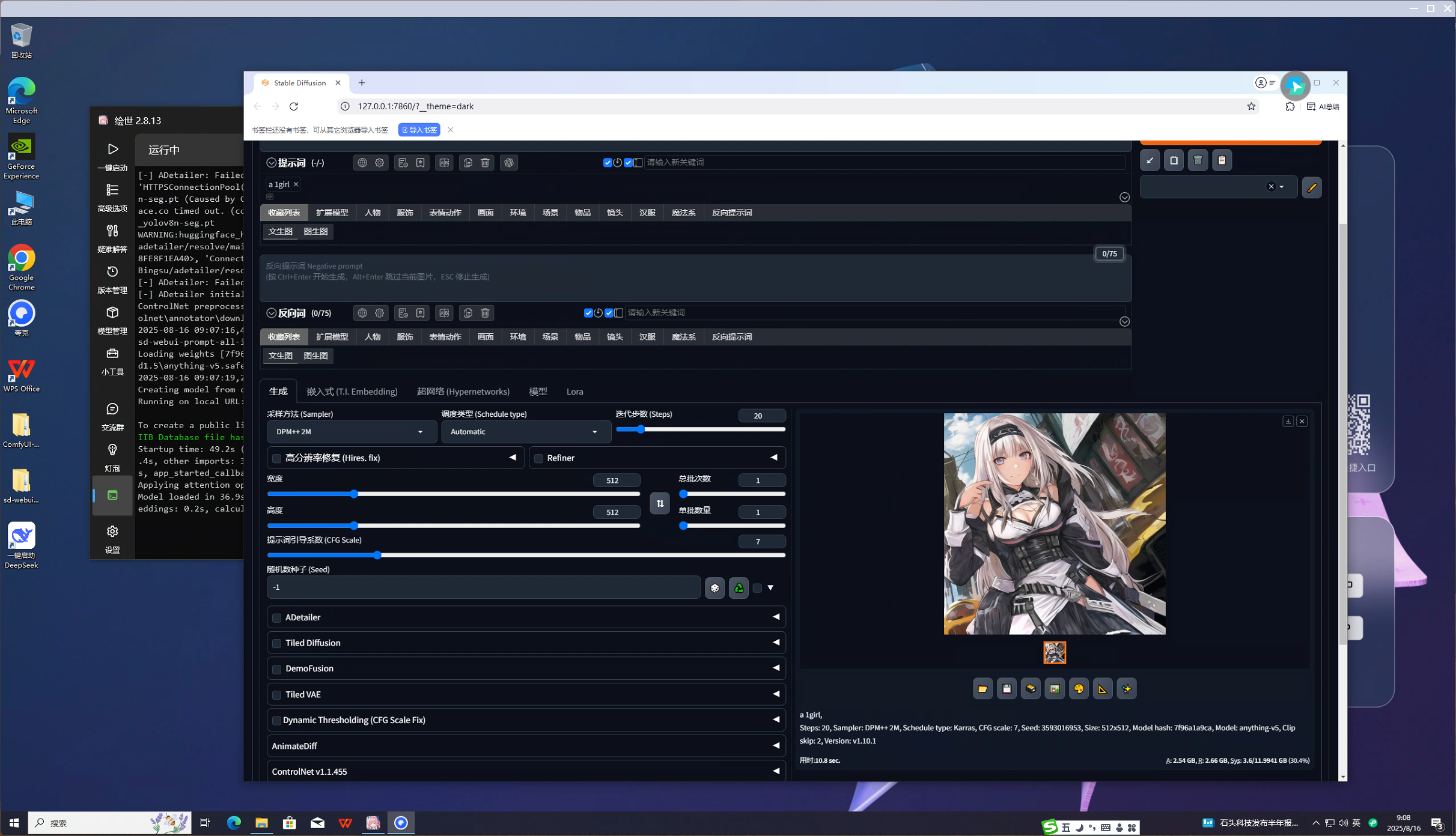Click the copy icon in the 提示词 row

[468, 163]
